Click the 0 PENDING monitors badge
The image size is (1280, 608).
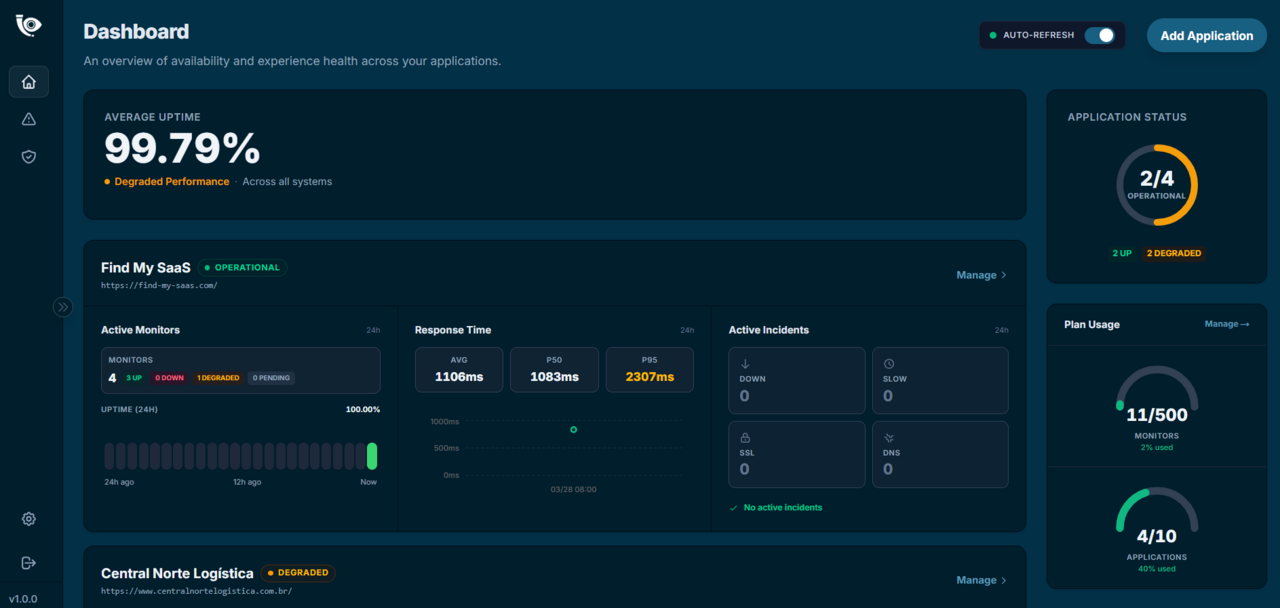coord(271,378)
